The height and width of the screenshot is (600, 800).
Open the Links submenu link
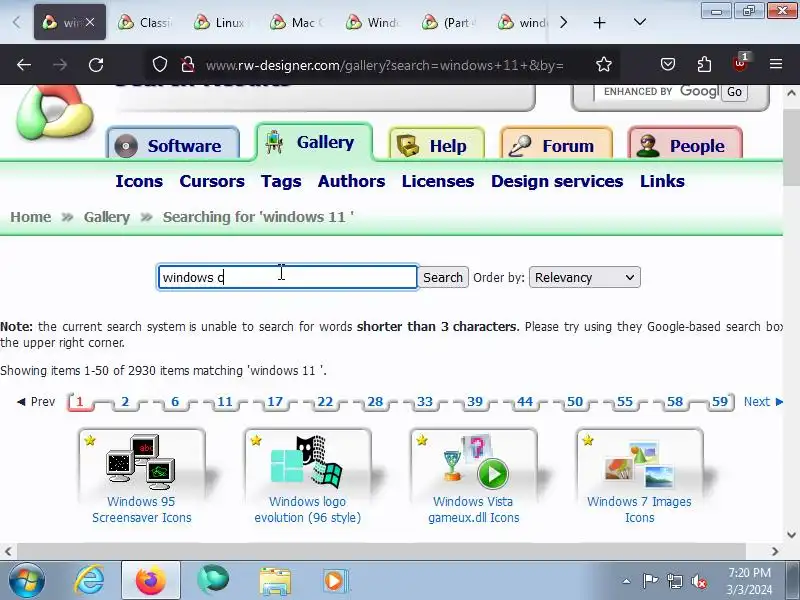(x=662, y=181)
